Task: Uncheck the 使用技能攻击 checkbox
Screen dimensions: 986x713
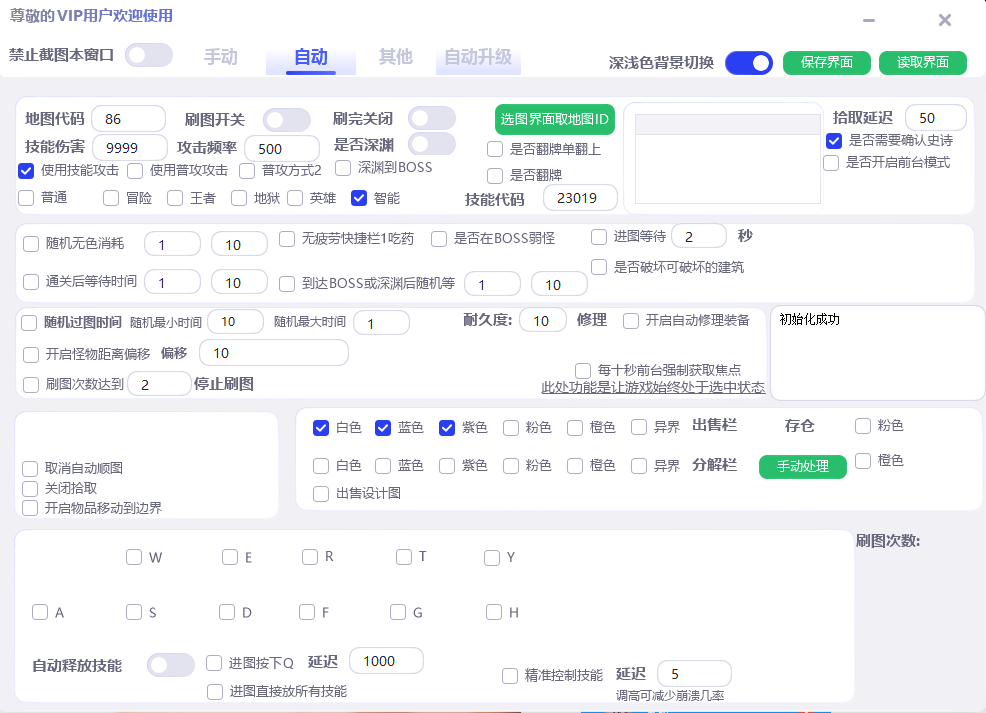Action: click(26, 171)
